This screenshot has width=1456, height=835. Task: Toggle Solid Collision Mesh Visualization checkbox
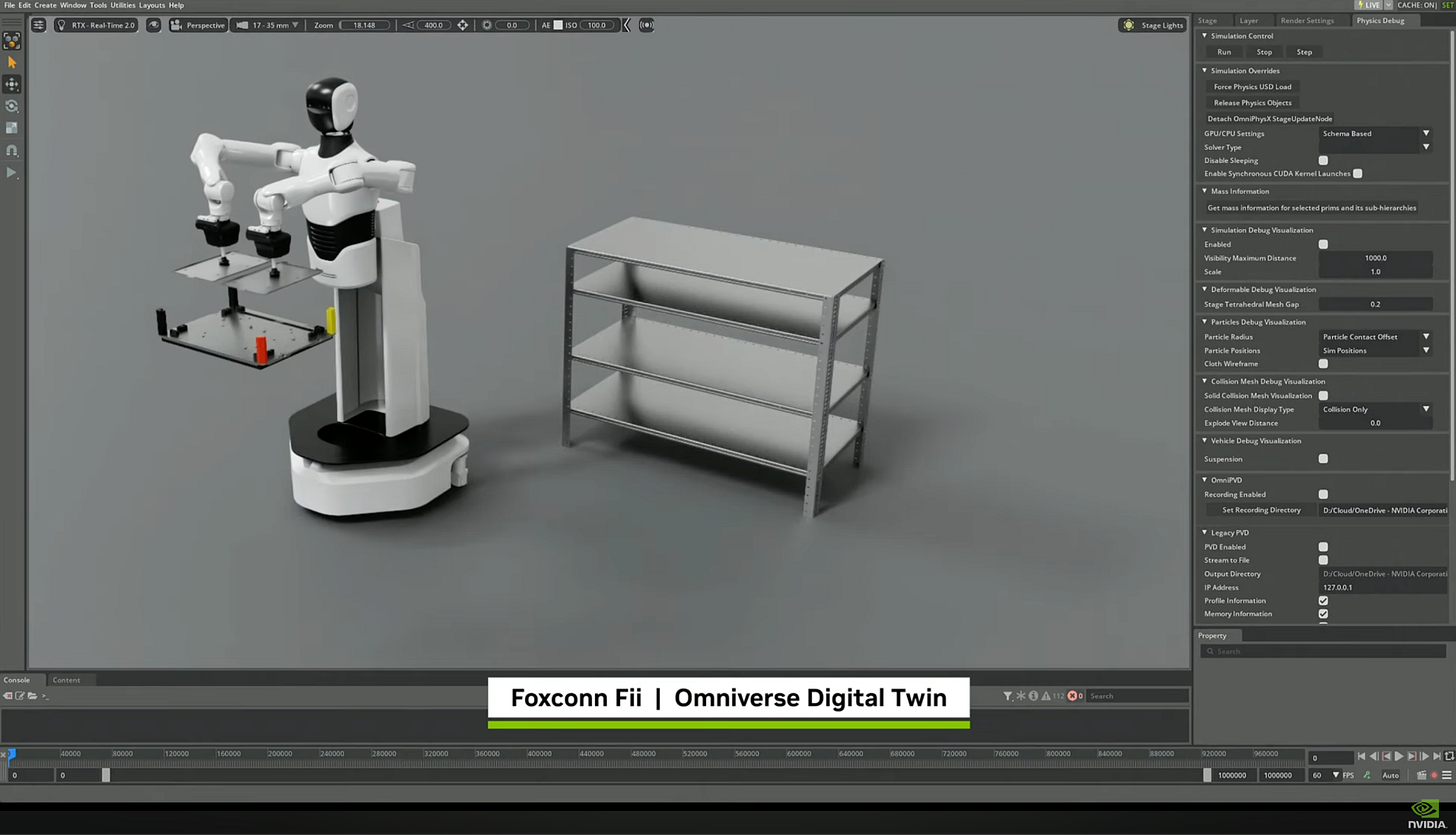(x=1323, y=396)
